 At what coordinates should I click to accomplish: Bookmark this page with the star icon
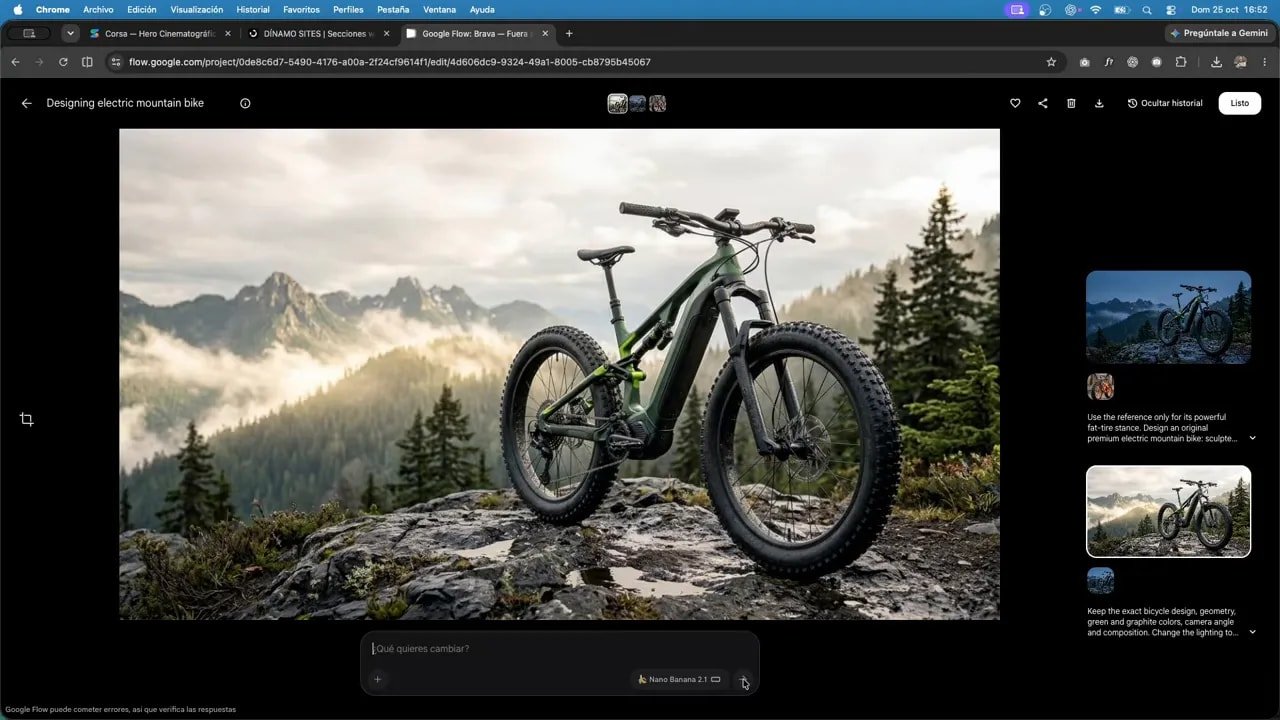coord(1051,62)
